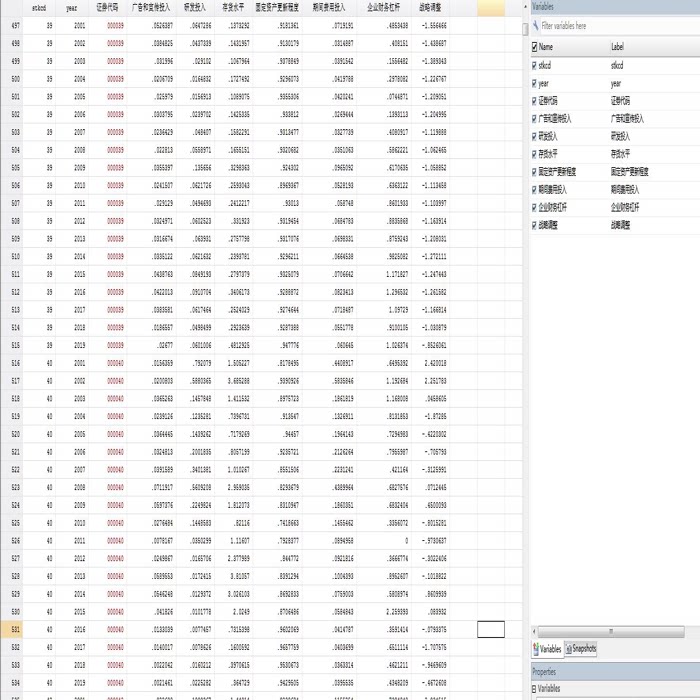Image resolution: width=700 pixels, height=700 pixels.
Task: Toggle the 期间费用投入 variable checkbox
Action: (534, 190)
